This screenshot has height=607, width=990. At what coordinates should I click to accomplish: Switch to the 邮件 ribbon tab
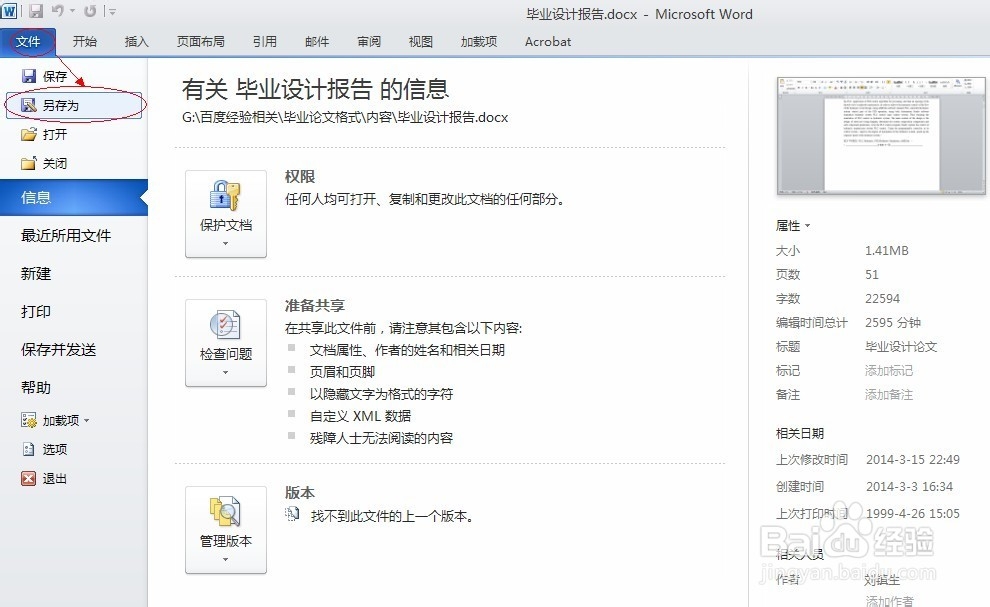pos(317,42)
